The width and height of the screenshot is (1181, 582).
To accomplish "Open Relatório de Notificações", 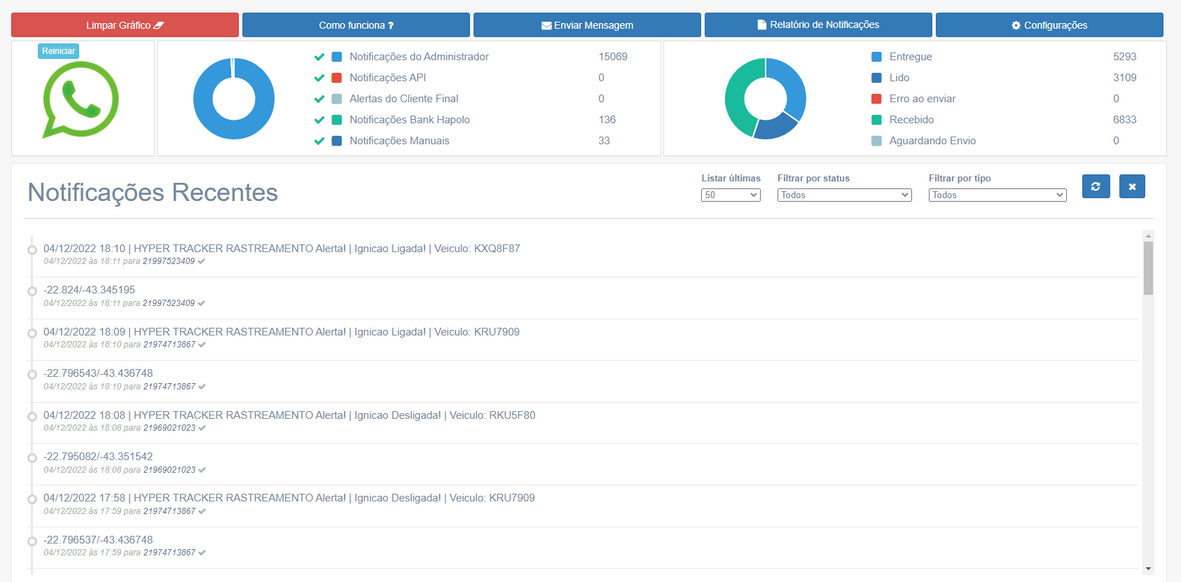I will pos(818,25).
